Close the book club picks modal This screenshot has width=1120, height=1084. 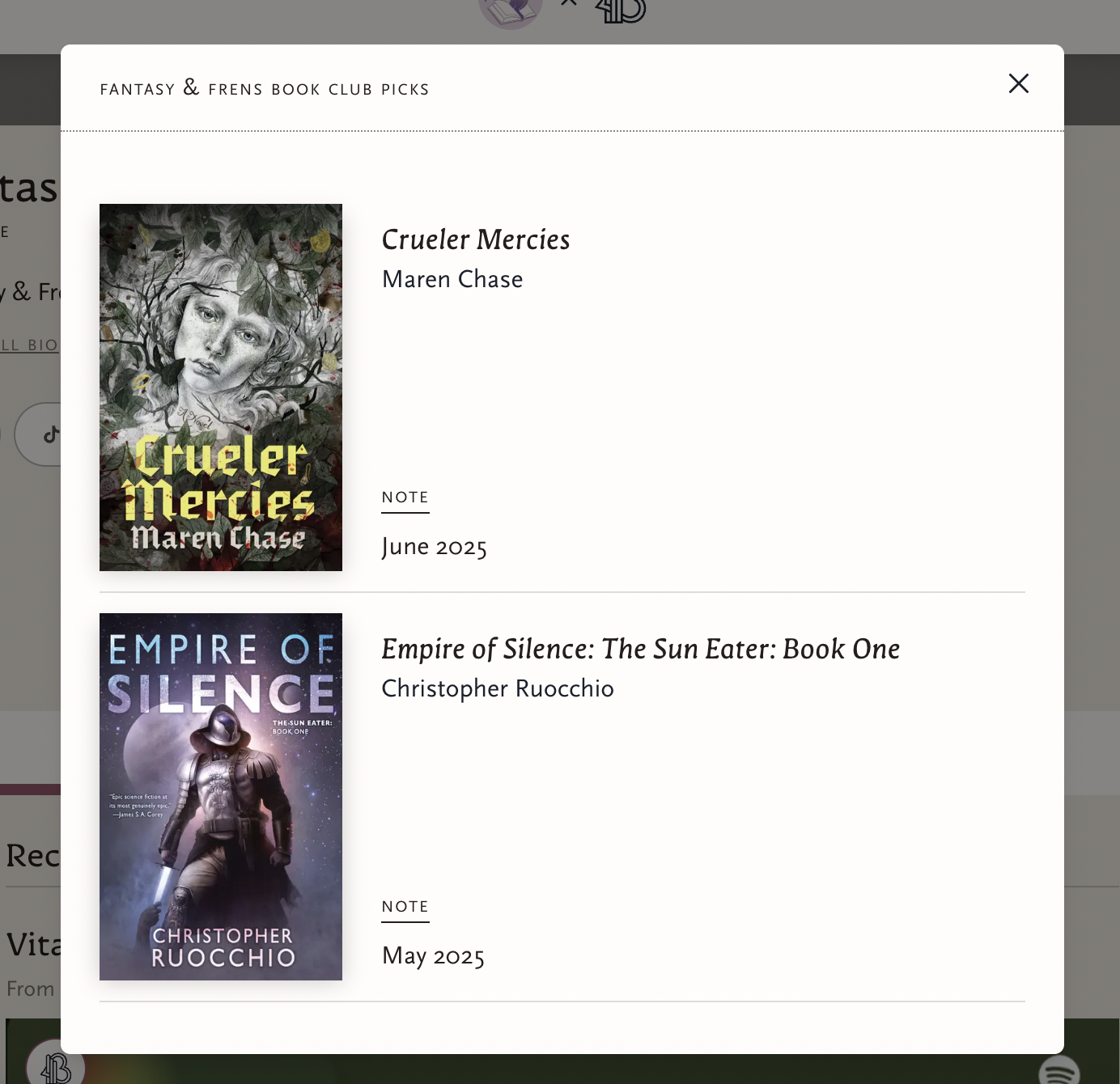pyautogui.click(x=1019, y=83)
